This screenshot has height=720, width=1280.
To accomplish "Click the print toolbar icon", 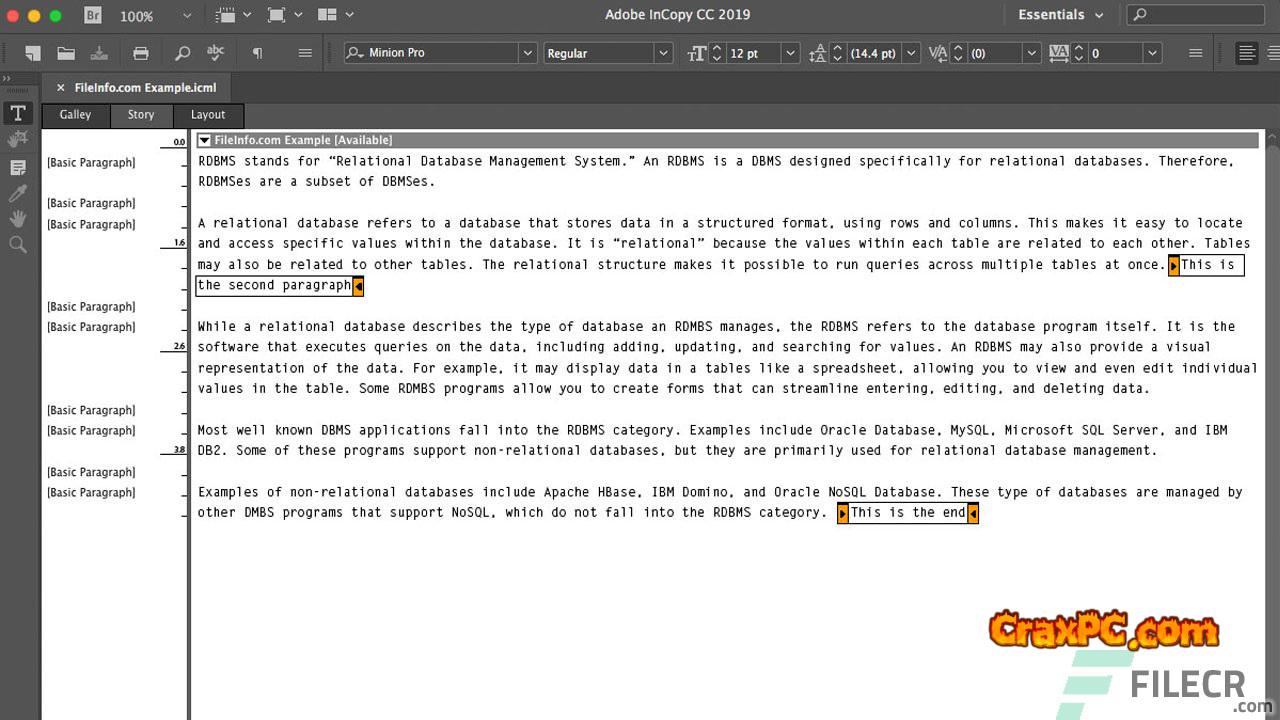I will coord(141,53).
